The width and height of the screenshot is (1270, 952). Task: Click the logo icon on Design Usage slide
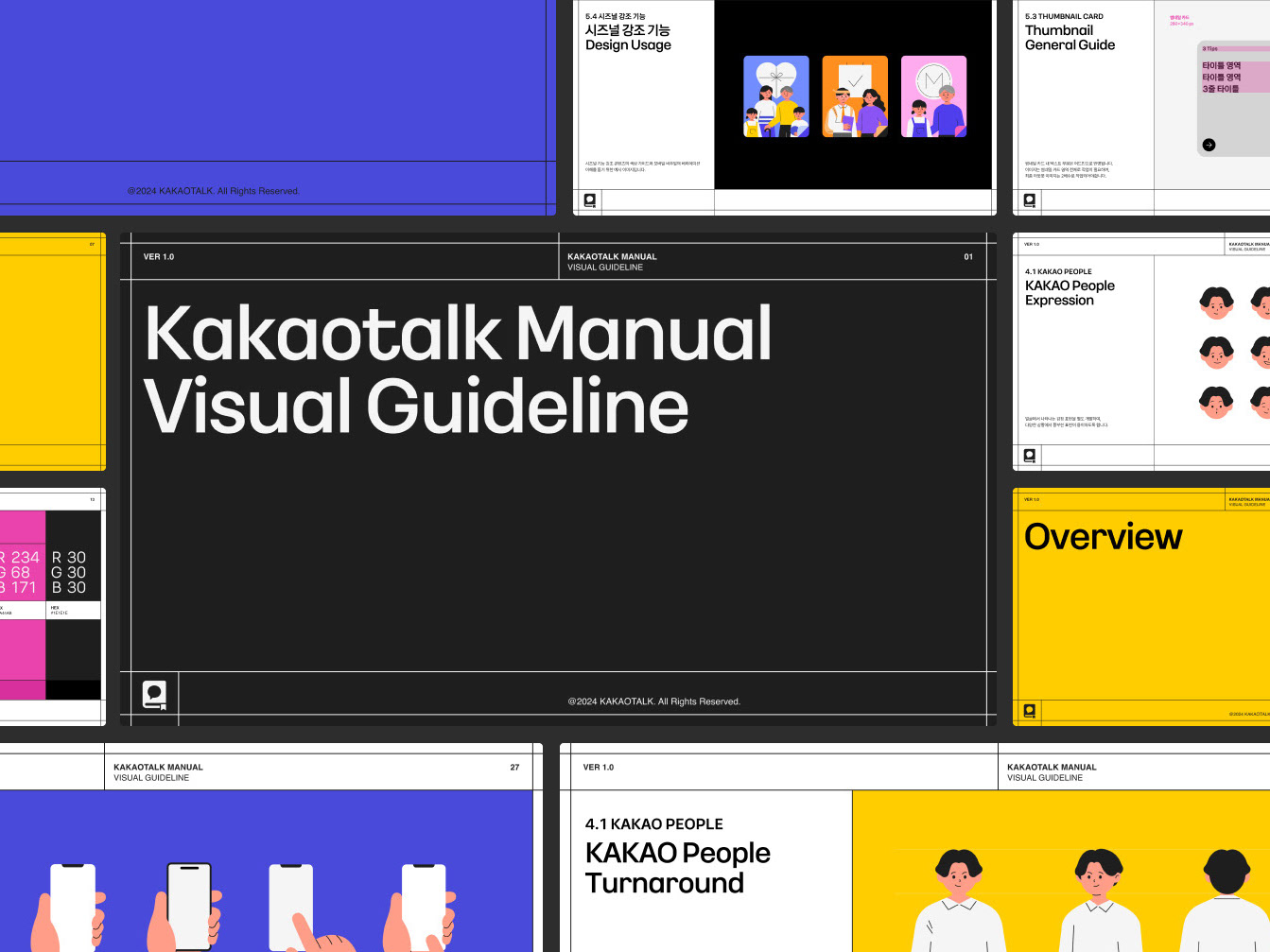590,200
